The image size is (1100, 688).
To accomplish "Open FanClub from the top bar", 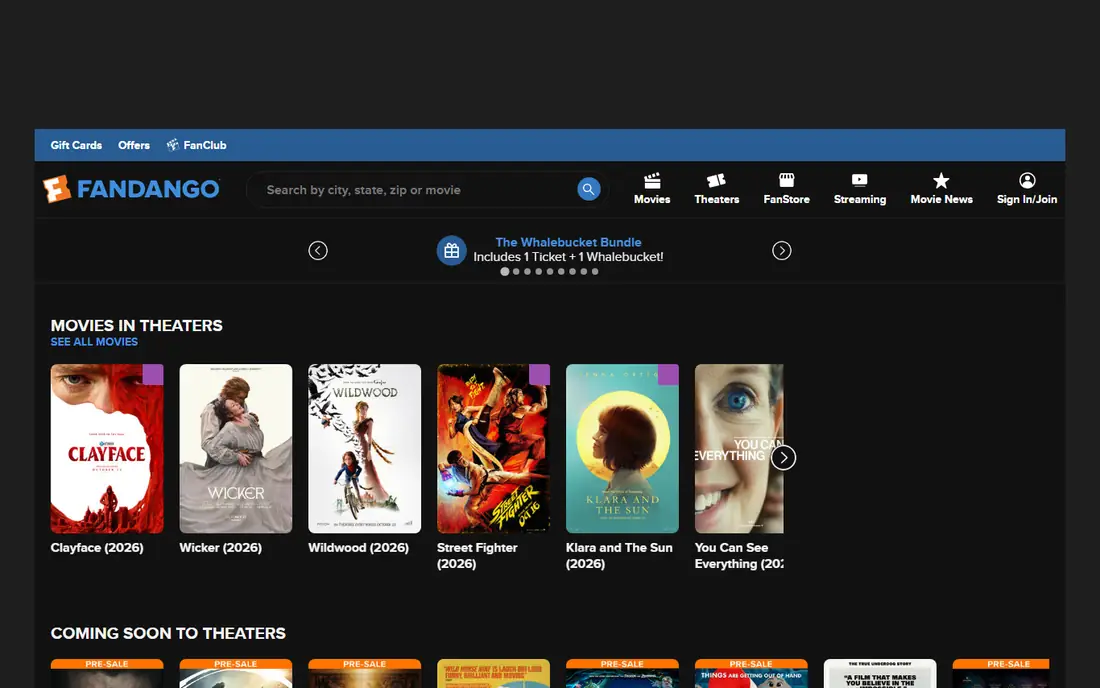I will tap(196, 145).
